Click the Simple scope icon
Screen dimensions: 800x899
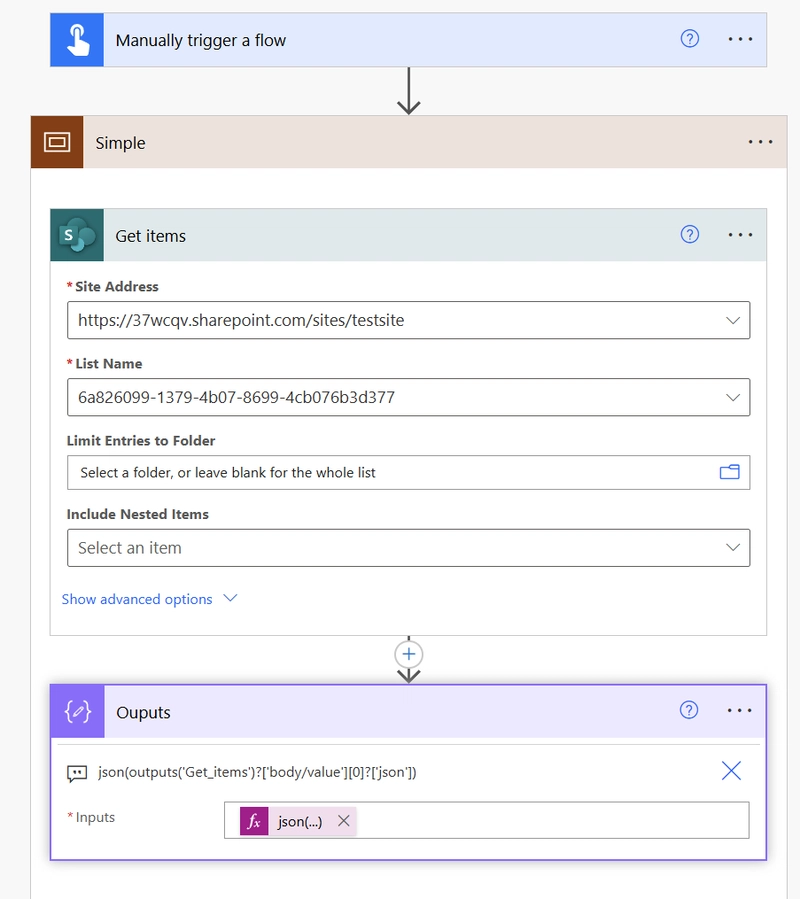57,142
